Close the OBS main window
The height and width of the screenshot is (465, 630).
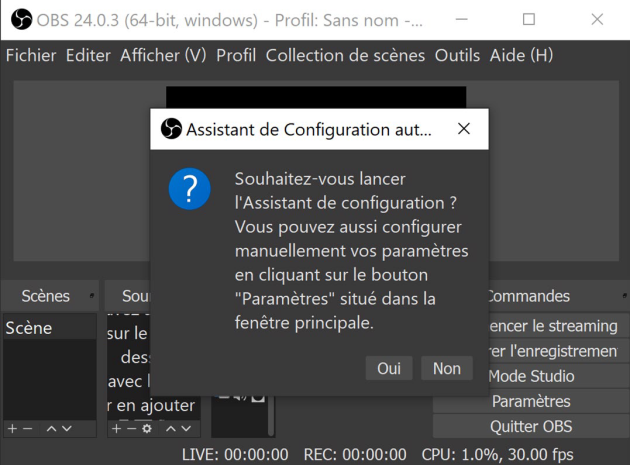pyautogui.click(x=597, y=19)
